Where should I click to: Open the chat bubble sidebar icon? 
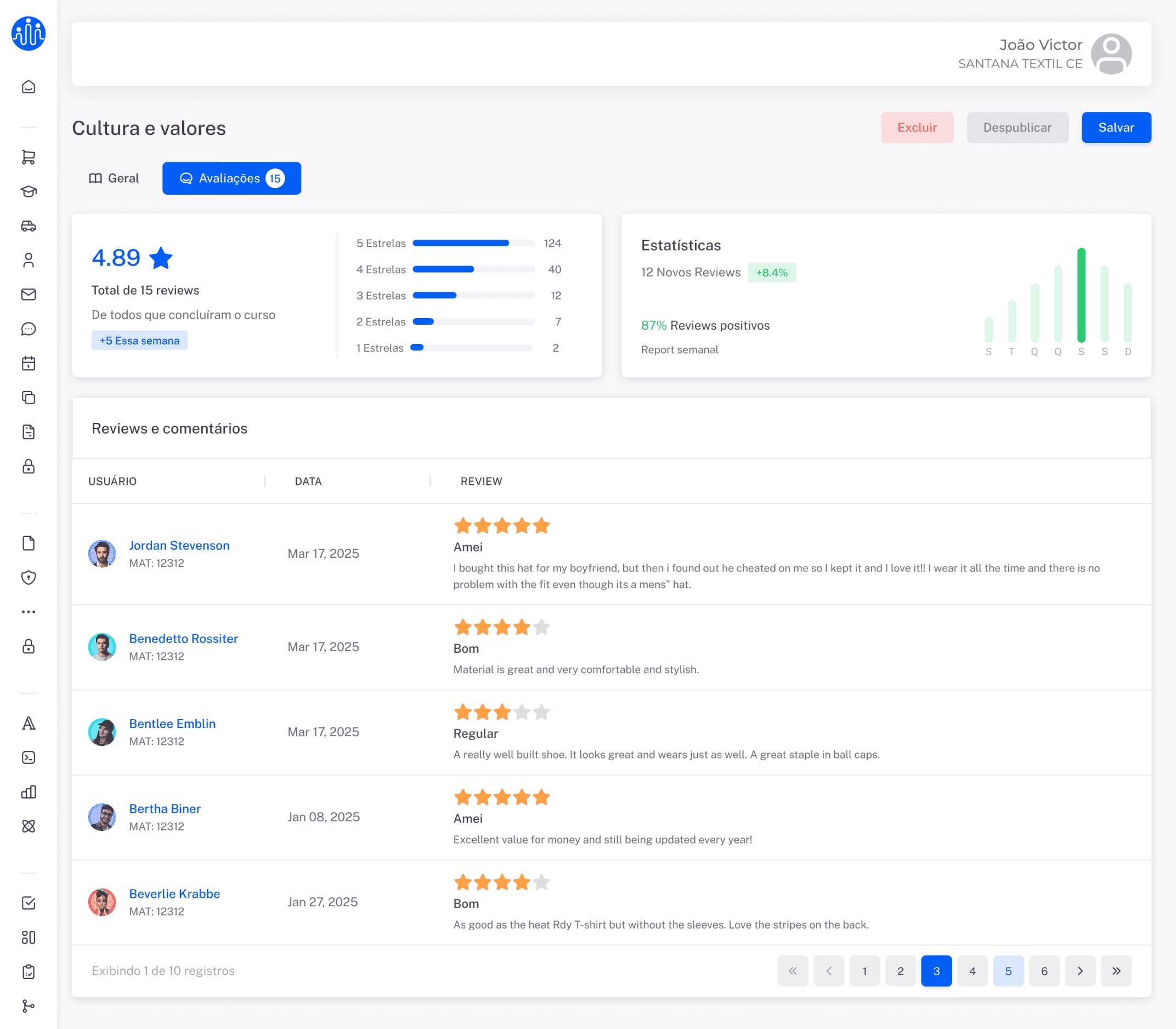tap(28, 329)
